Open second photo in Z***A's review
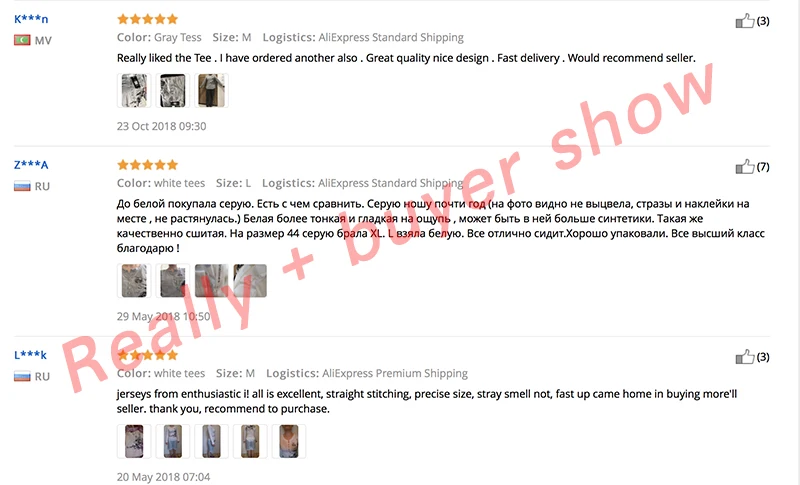 pyautogui.click(x=173, y=280)
